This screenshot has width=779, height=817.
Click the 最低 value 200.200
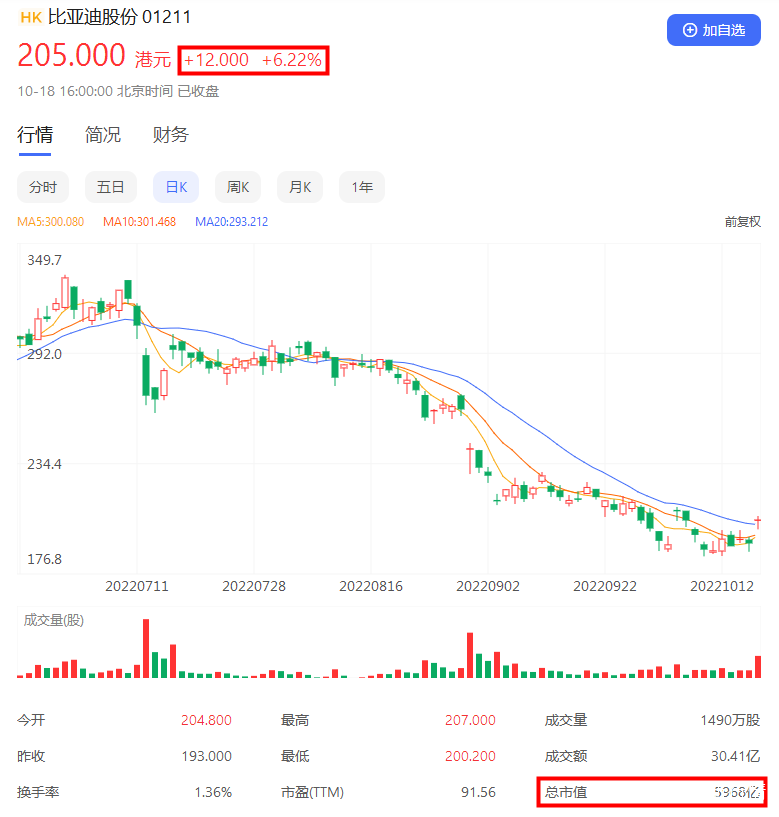470,756
